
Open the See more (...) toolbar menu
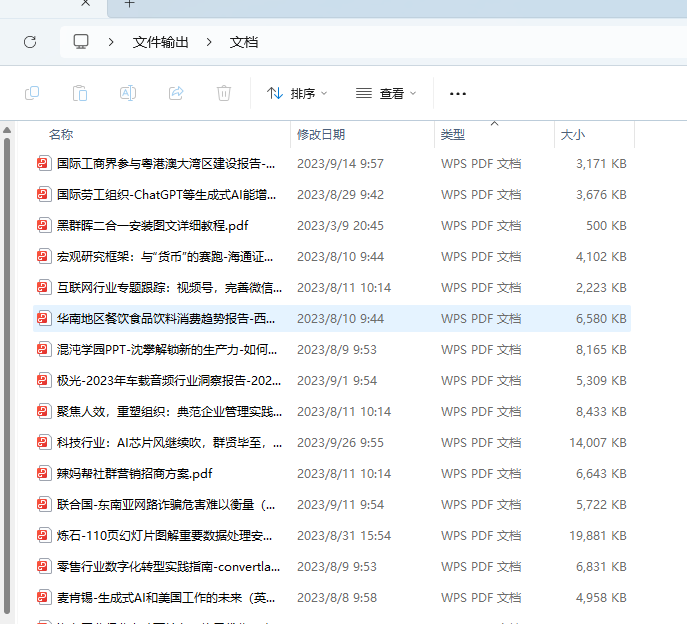click(458, 93)
